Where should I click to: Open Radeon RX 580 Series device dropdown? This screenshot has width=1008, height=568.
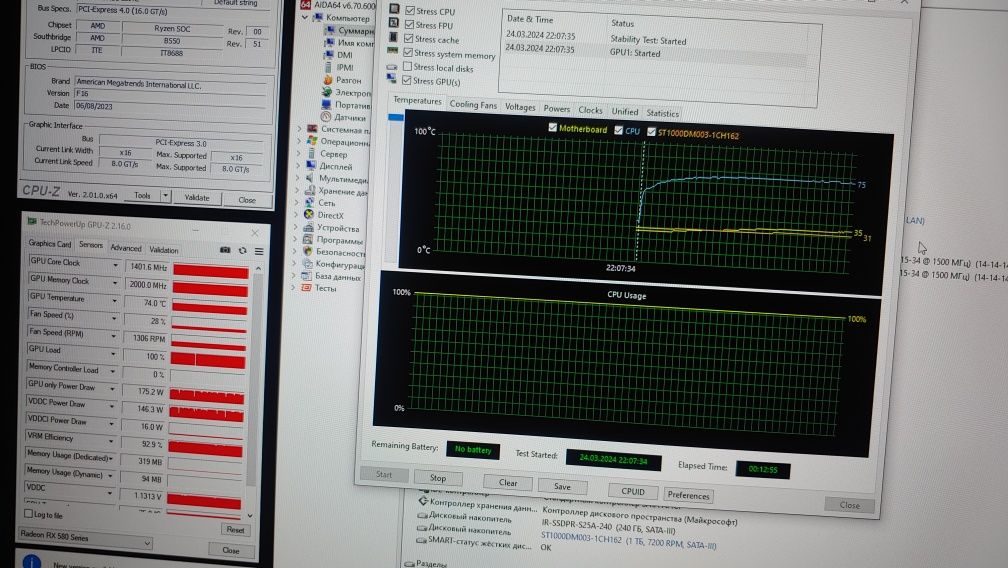pyautogui.click(x=147, y=544)
